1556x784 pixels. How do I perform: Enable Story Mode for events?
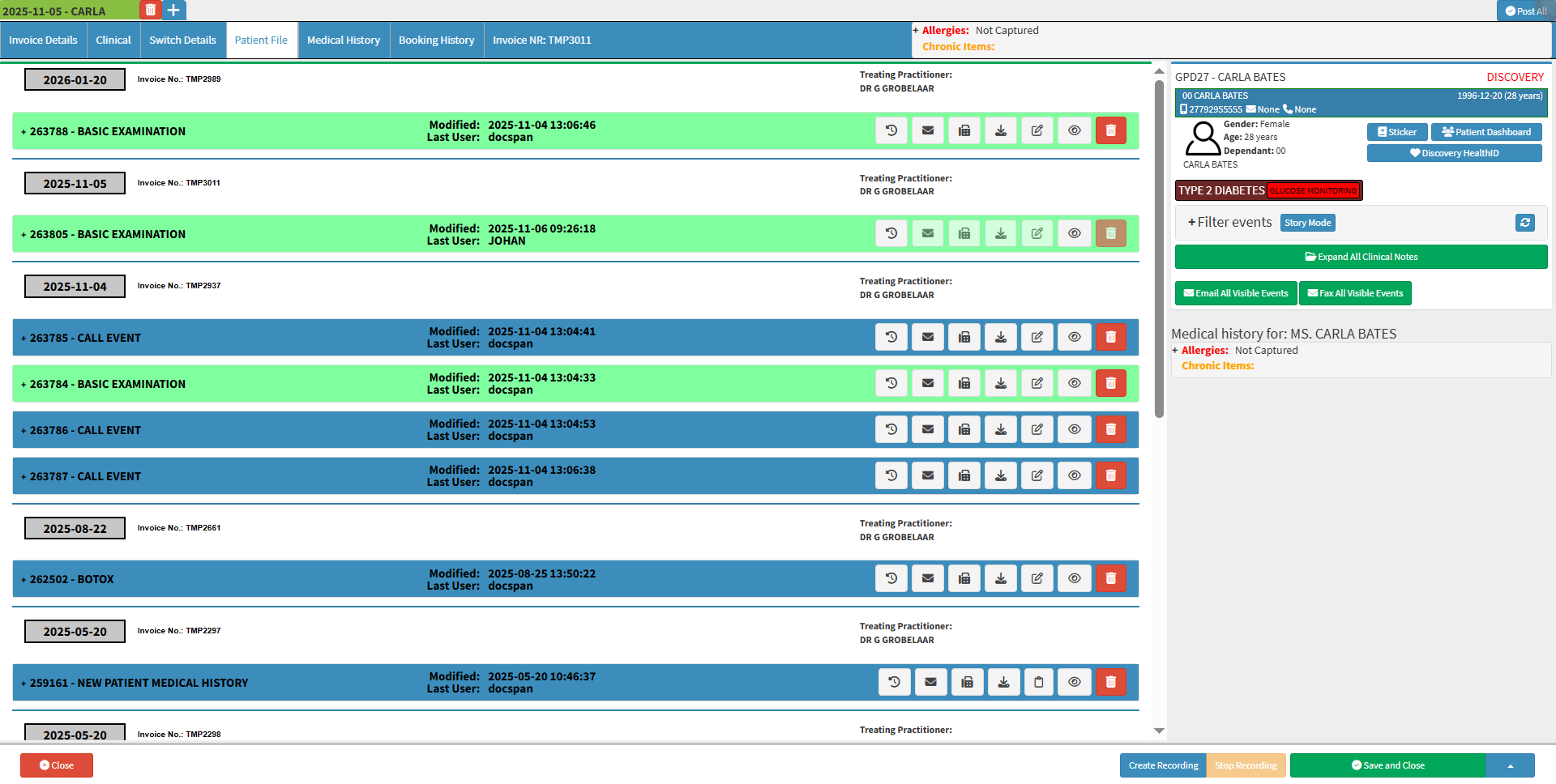pyautogui.click(x=1307, y=223)
